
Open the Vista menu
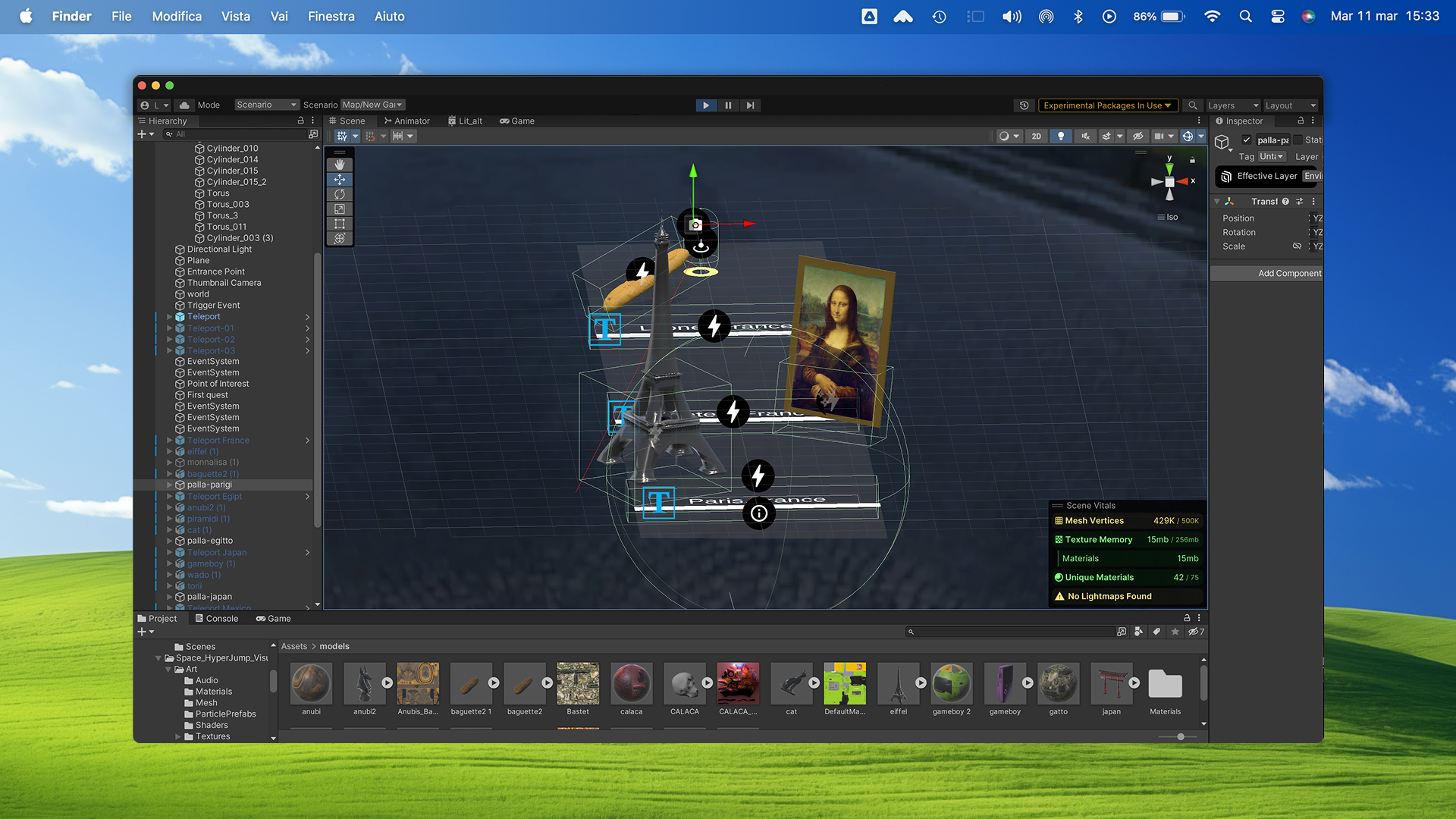(x=235, y=16)
